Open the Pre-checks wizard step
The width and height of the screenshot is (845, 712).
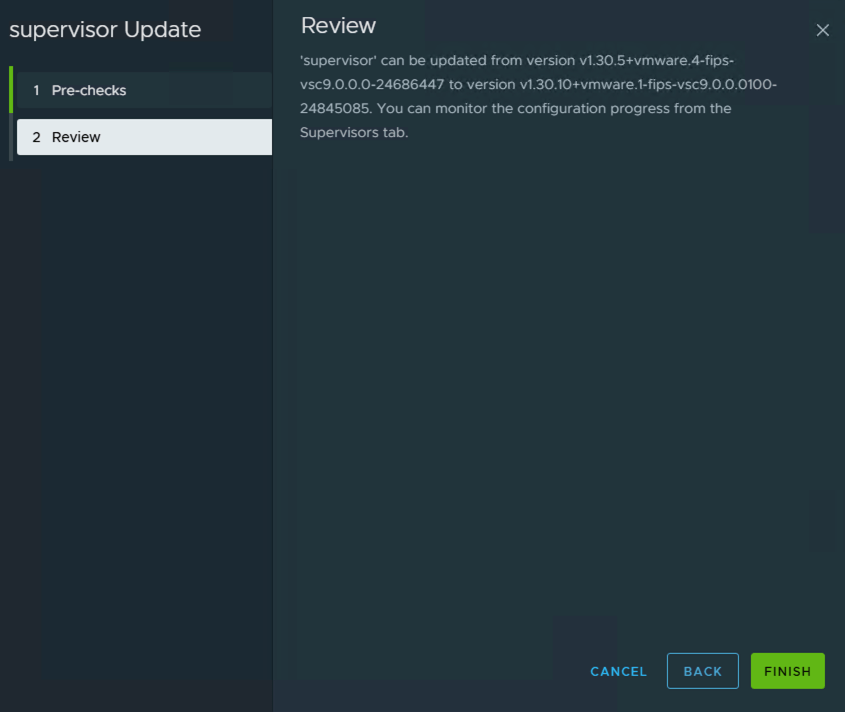pos(89,90)
